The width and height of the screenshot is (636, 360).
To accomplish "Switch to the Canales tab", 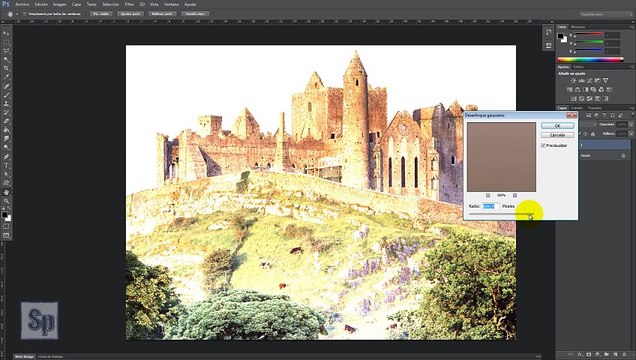I will click(577, 108).
